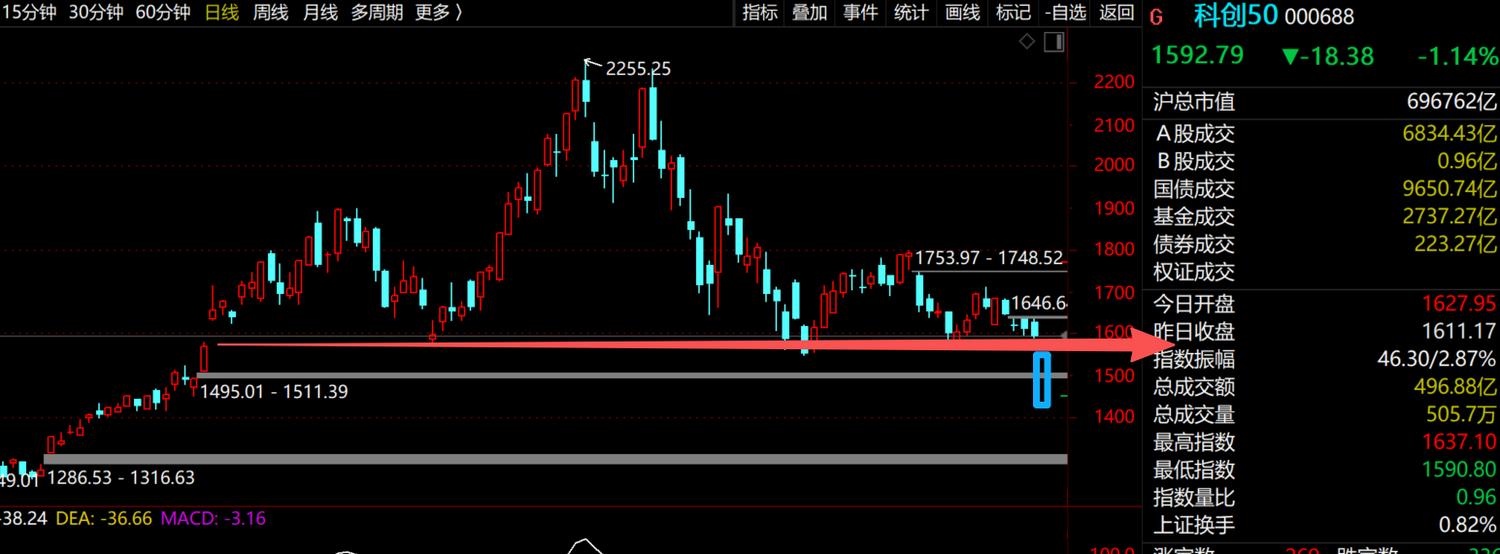The height and width of the screenshot is (554, 1500).
Task: Click the 最低指数 value 1590.80
Action: (1459, 470)
